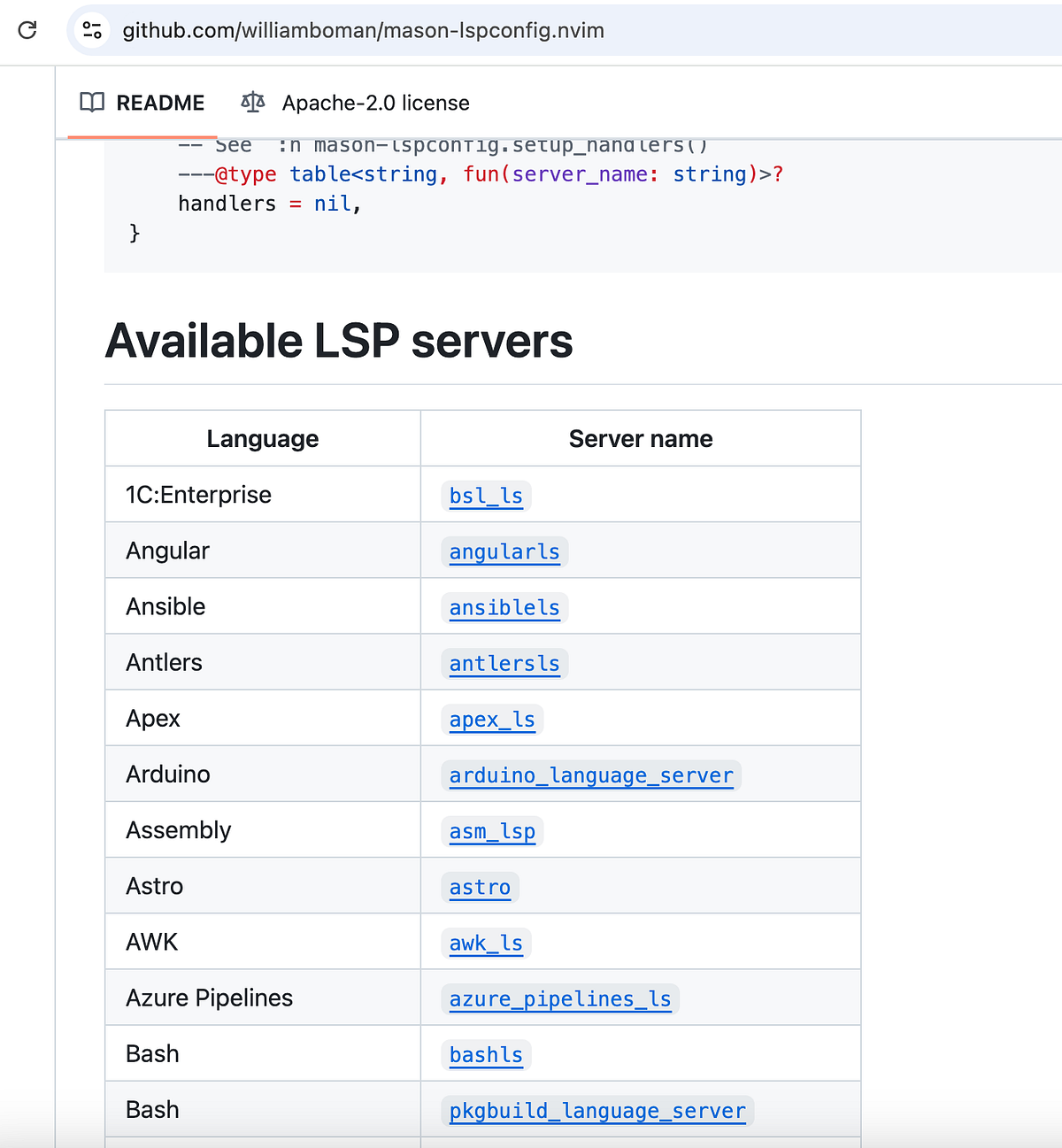
Task: Open the antlersls server link
Action: (x=504, y=664)
